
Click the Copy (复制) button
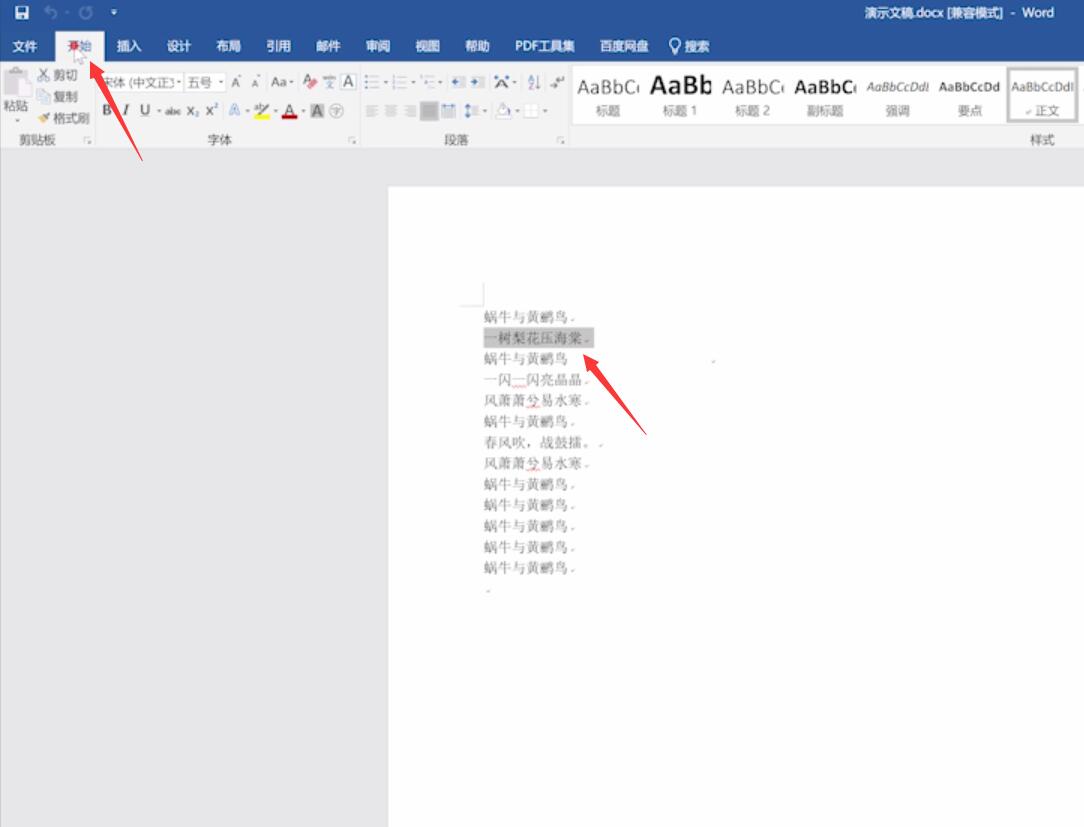(x=57, y=96)
